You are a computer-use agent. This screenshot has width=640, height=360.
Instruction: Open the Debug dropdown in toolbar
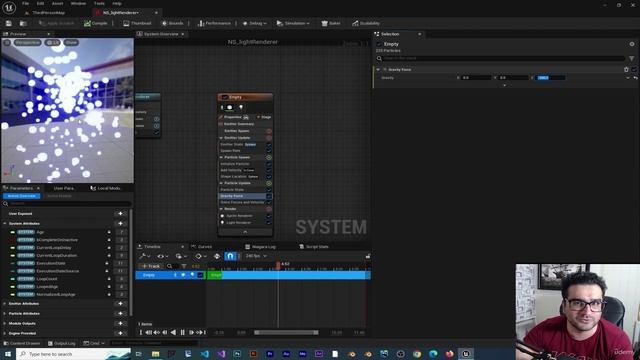[x=254, y=23]
